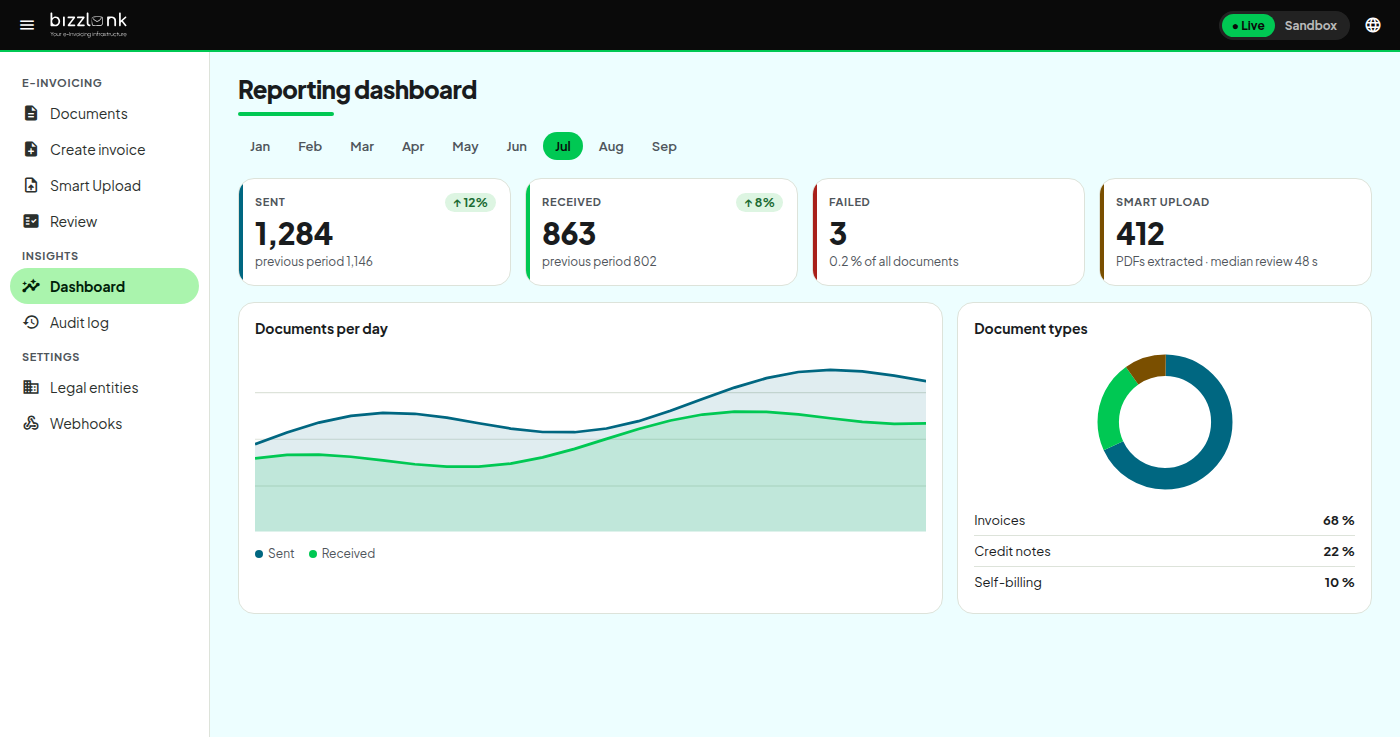This screenshot has height=737, width=1400.
Task: Open the hamburger menu icon
Action: click(27, 25)
